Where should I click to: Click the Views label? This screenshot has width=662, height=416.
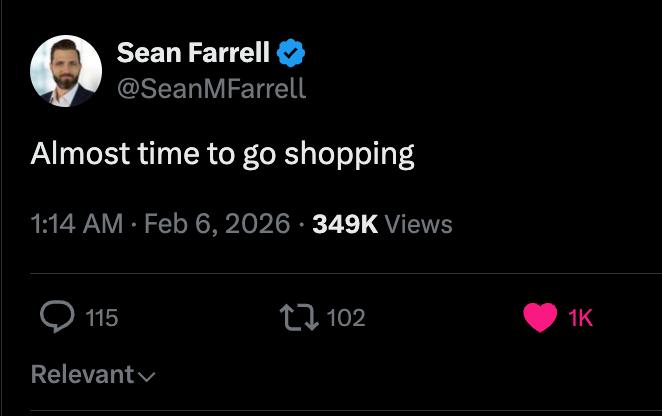(418, 224)
